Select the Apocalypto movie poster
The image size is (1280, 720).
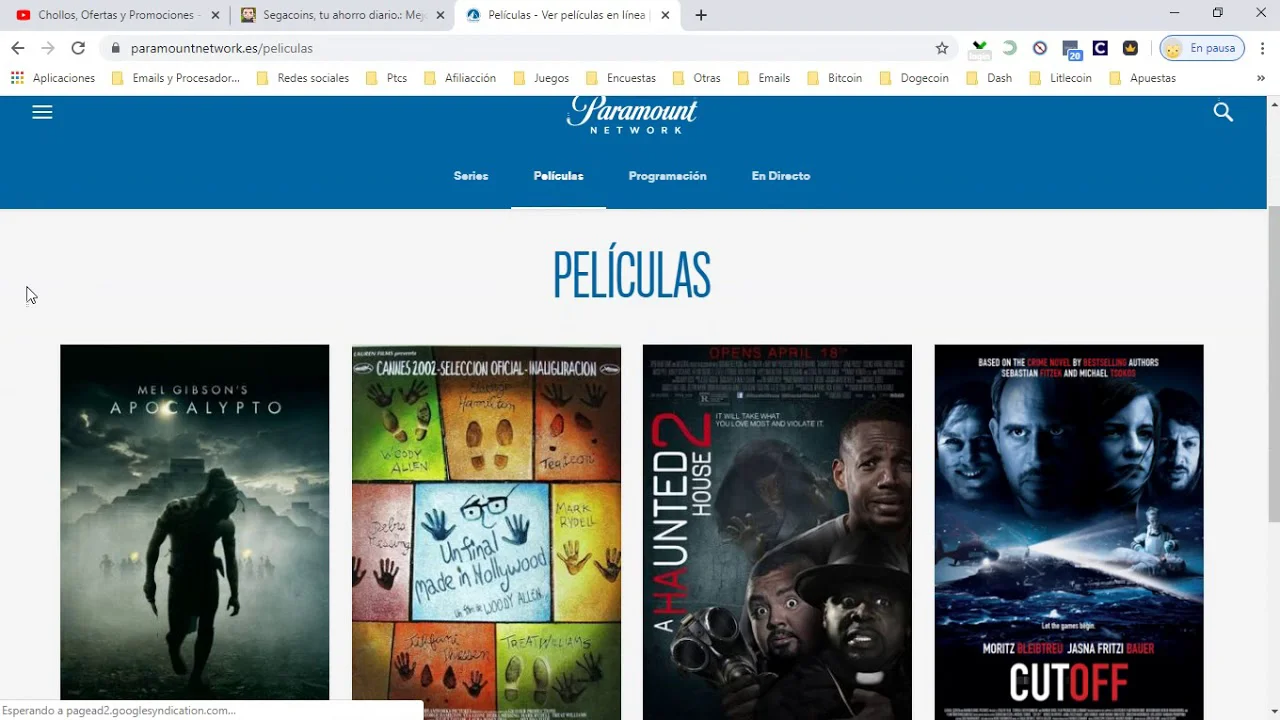click(194, 522)
